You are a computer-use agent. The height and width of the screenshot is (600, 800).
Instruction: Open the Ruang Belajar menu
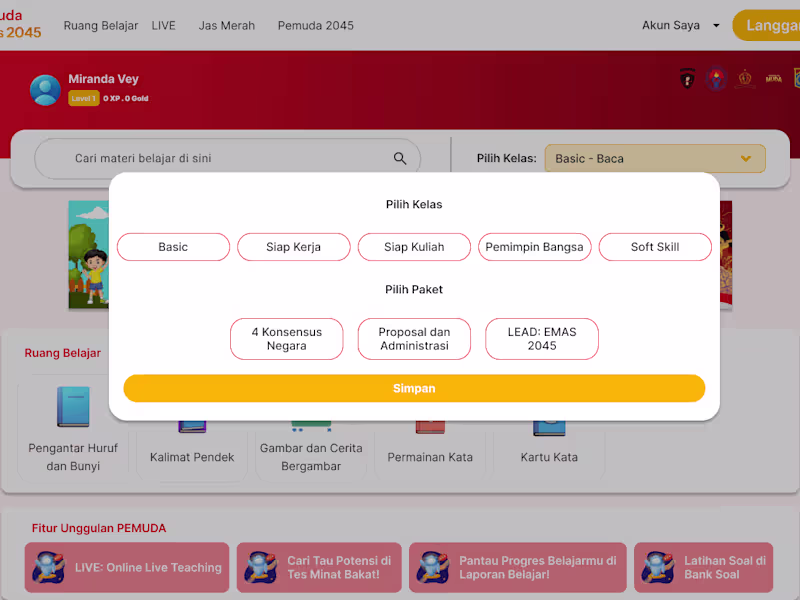(x=101, y=26)
